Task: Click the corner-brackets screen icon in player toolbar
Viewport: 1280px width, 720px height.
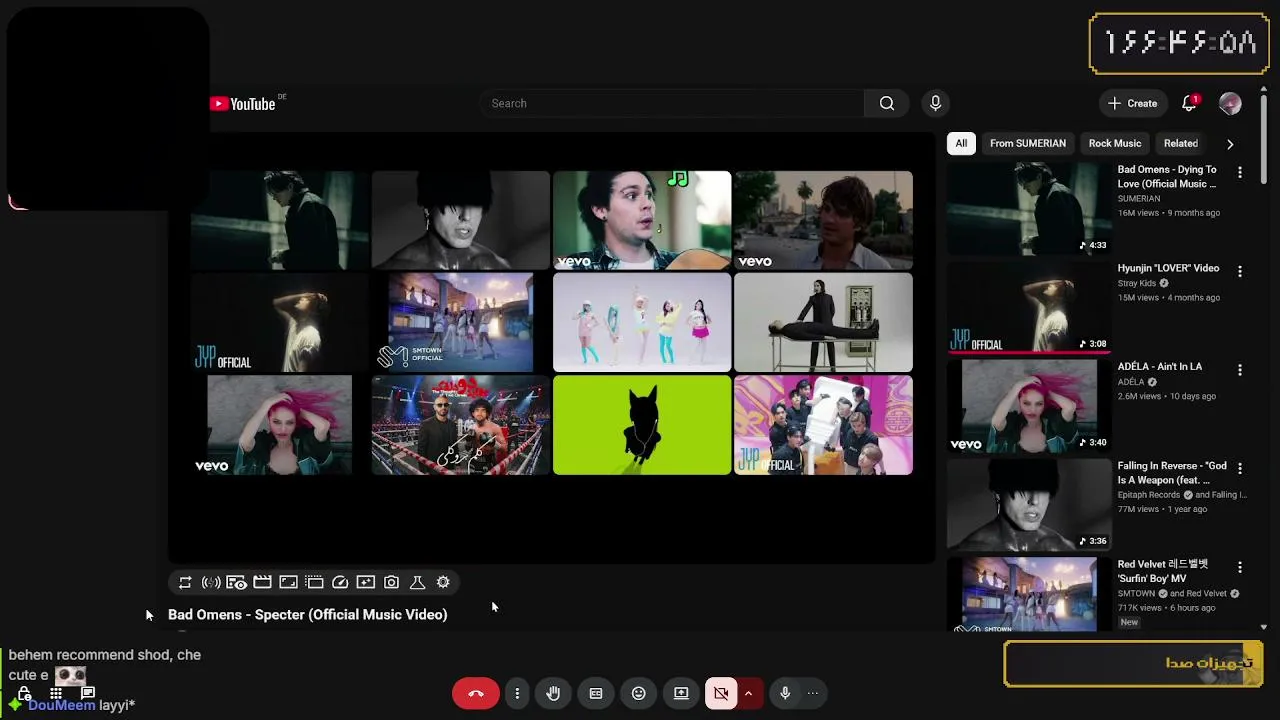Action: (x=288, y=582)
